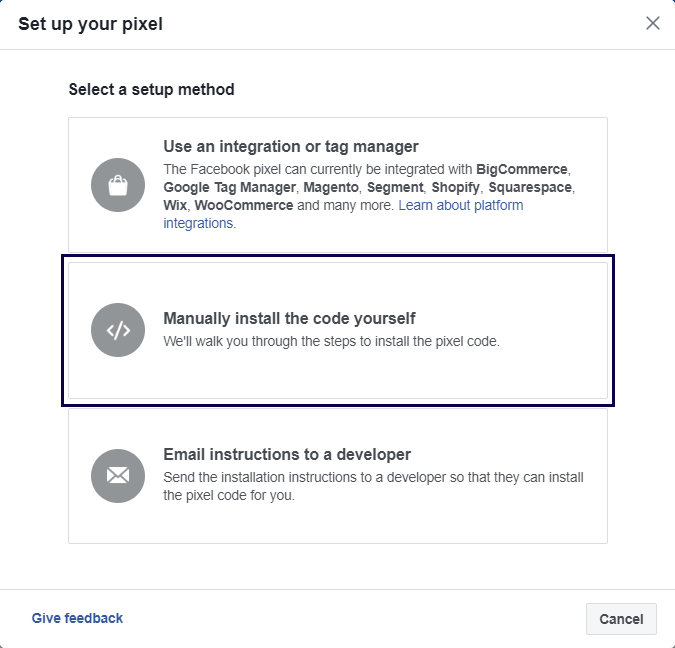Open 'Learn about platform integrations' link
This screenshot has height=648, width=675.
(460, 205)
